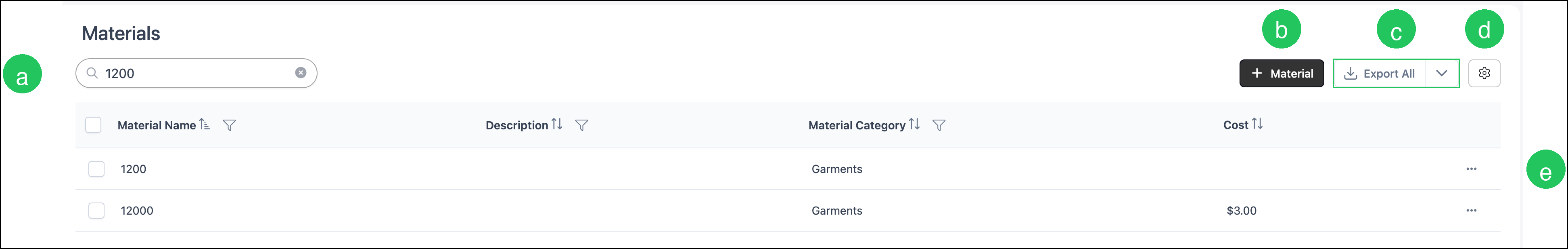Sort by Cost arrows icon
Screen dimensions: 1568x249
(1258, 124)
